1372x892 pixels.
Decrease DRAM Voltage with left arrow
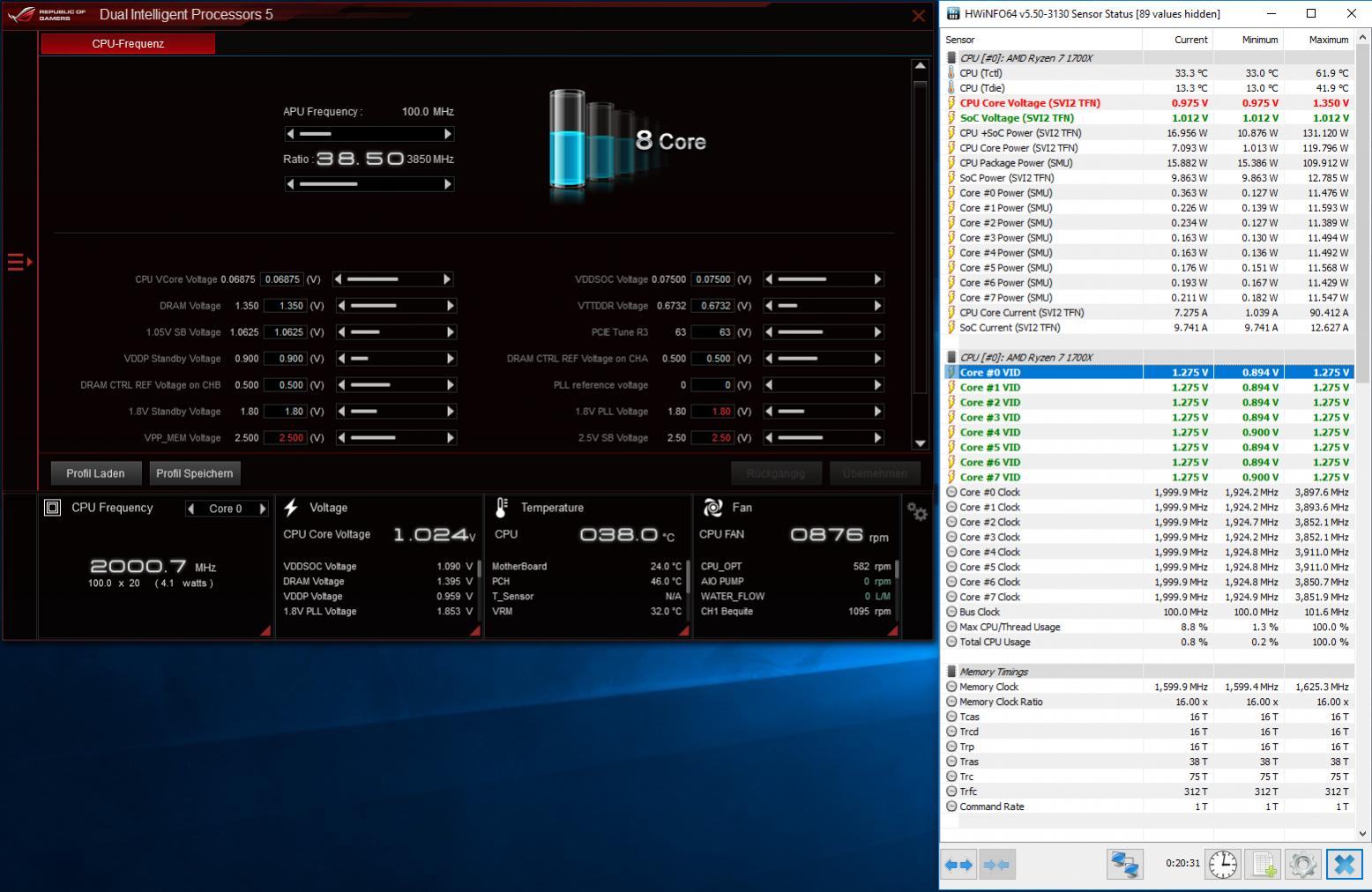pos(342,306)
